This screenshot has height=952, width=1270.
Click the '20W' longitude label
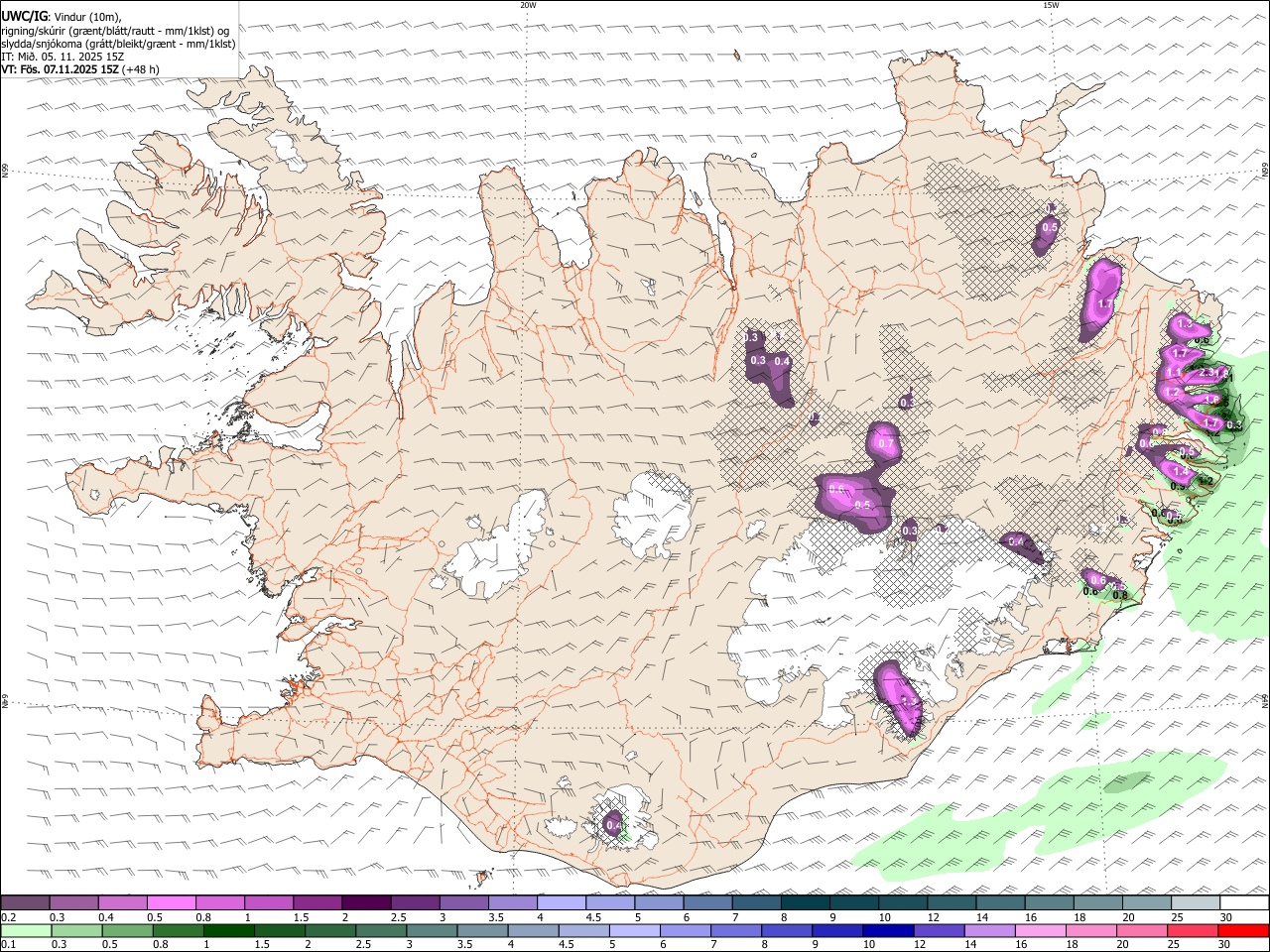coord(528,5)
